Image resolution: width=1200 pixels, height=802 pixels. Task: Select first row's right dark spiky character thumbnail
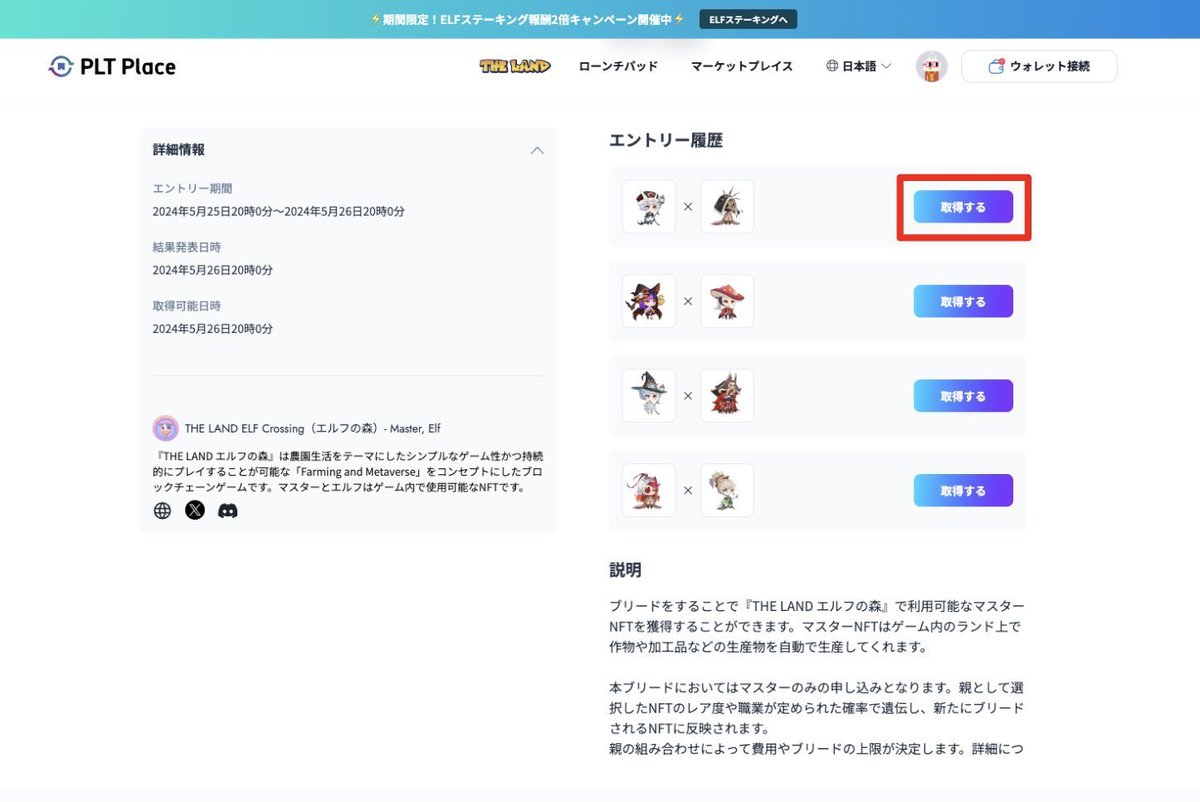click(x=727, y=207)
